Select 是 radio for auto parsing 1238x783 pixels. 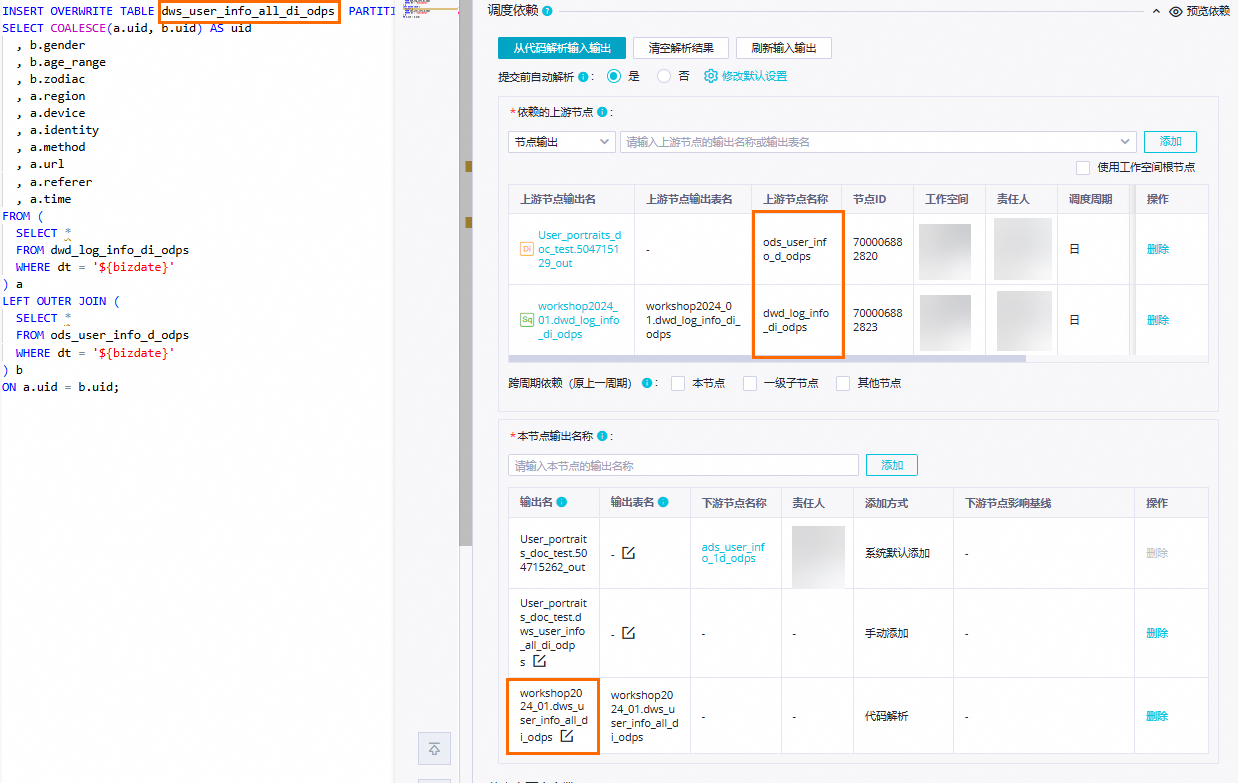point(614,76)
